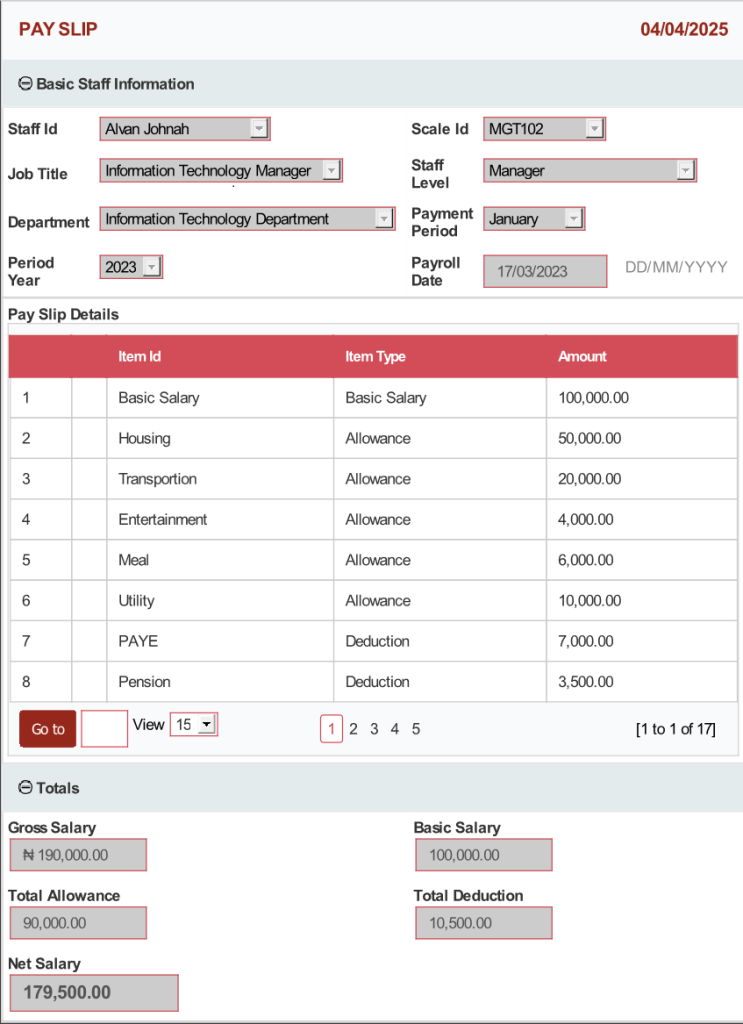The height and width of the screenshot is (1024, 743).
Task: Click the Item Type column header
Action: (x=375, y=357)
